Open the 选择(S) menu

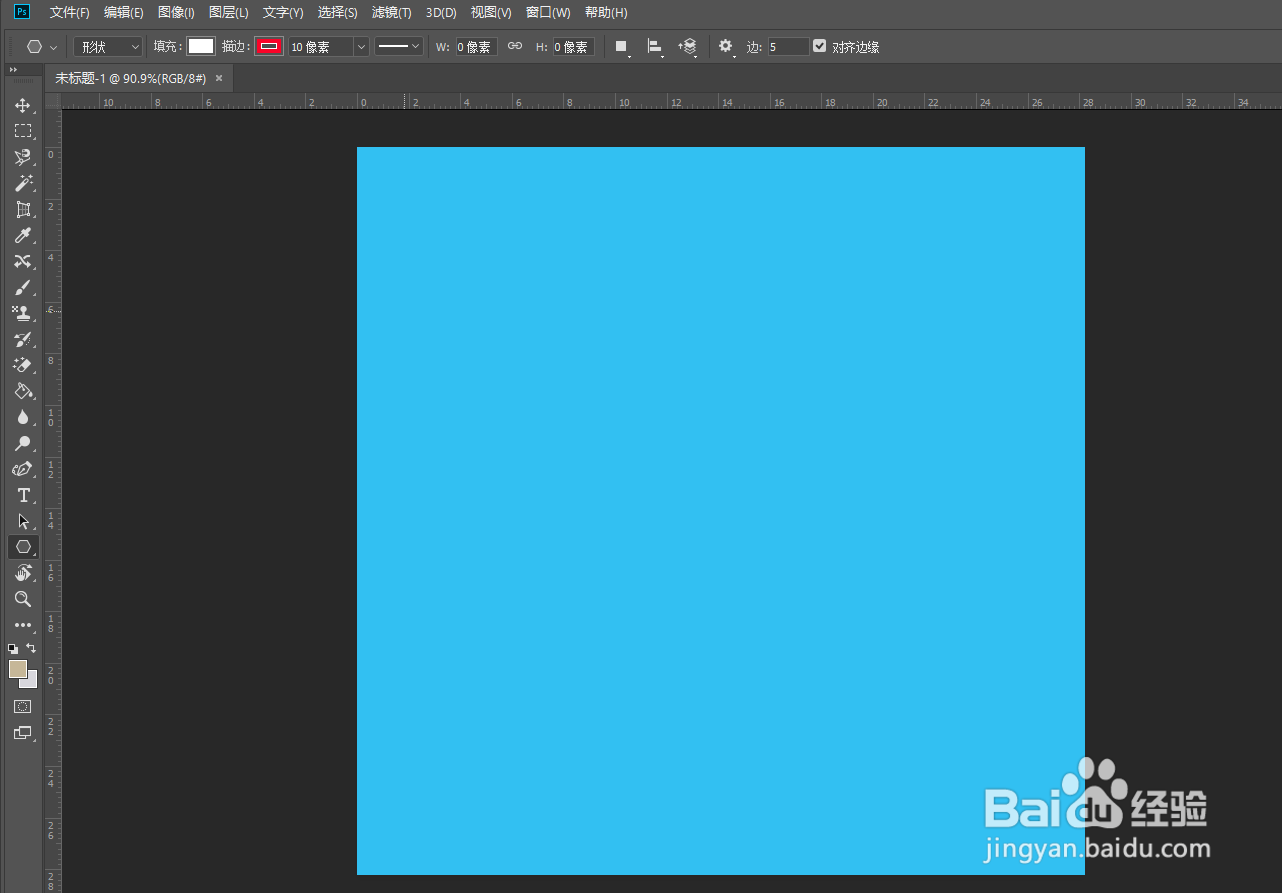coord(338,12)
